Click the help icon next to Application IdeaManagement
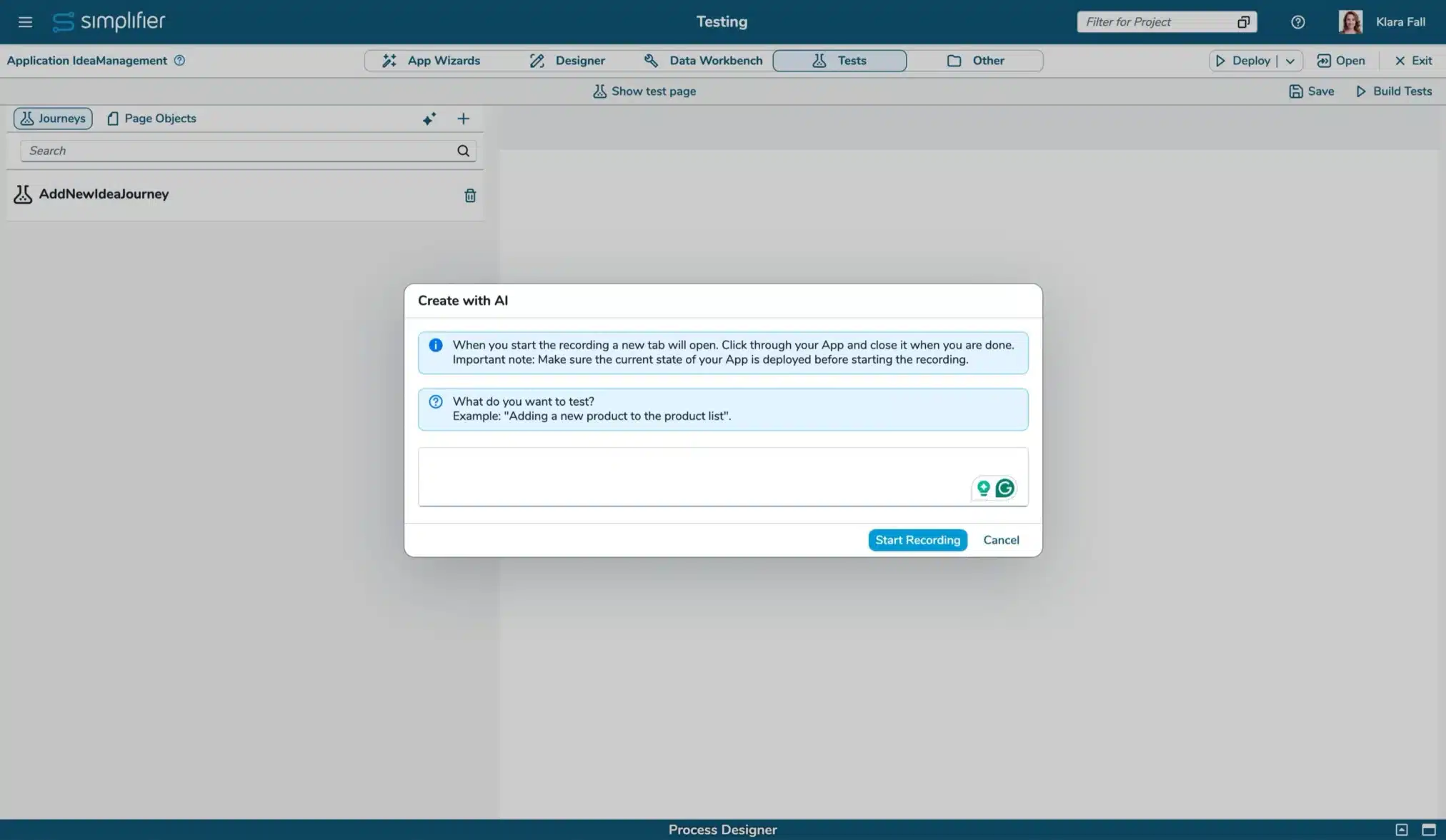 click(x=179, y=61)
